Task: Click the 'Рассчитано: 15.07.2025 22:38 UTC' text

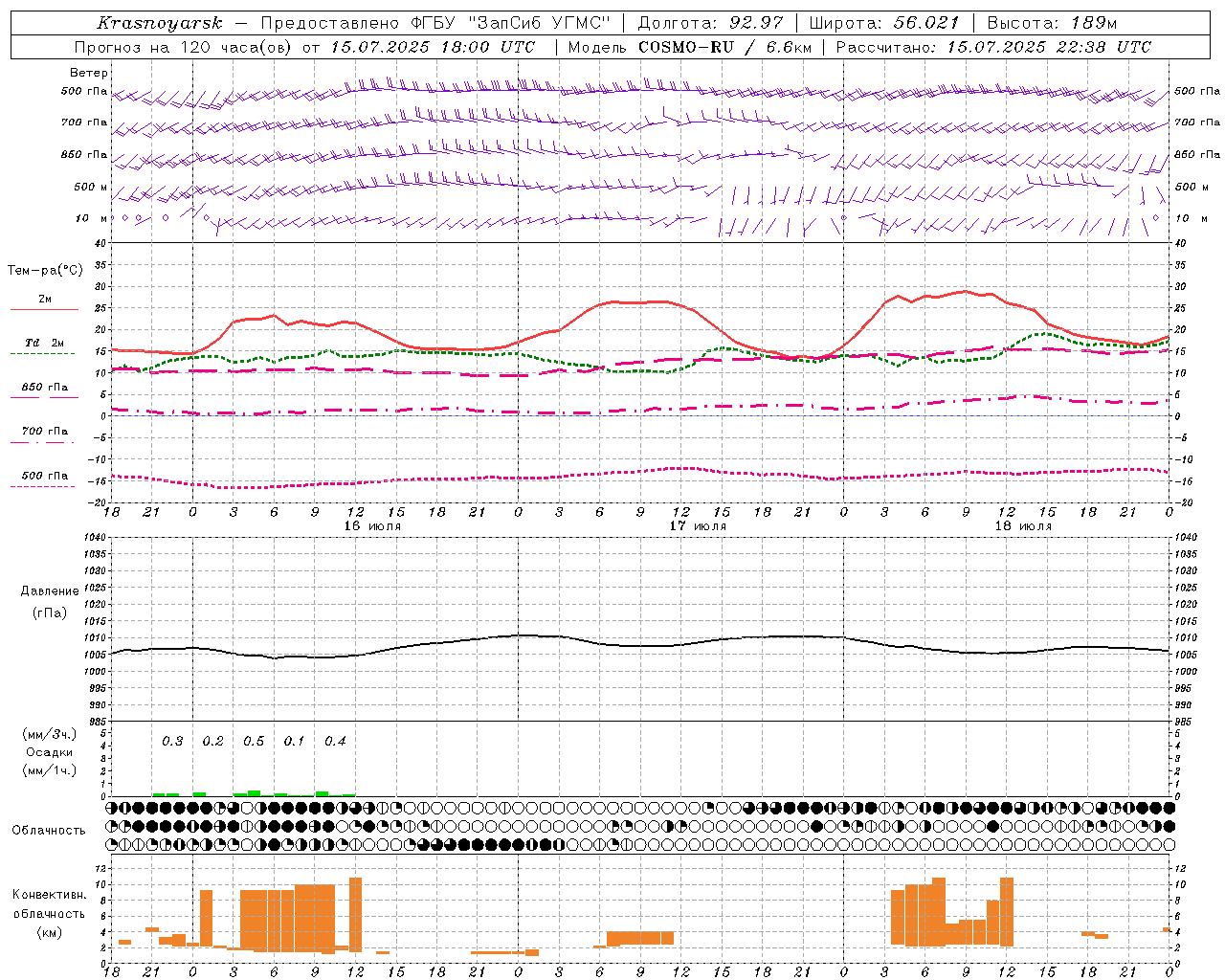Action: [993, 47]
